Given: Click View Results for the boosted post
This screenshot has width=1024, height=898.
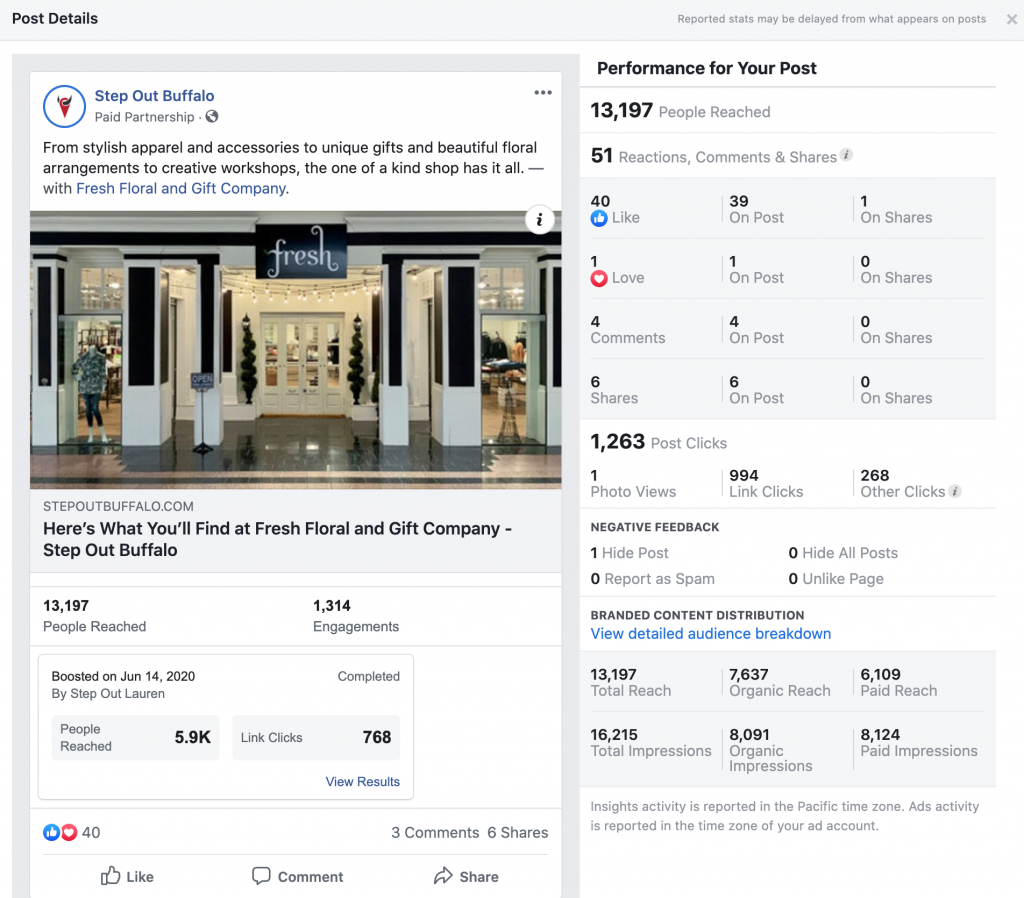Looking at the screenshot, I should [x=362, y=781].
